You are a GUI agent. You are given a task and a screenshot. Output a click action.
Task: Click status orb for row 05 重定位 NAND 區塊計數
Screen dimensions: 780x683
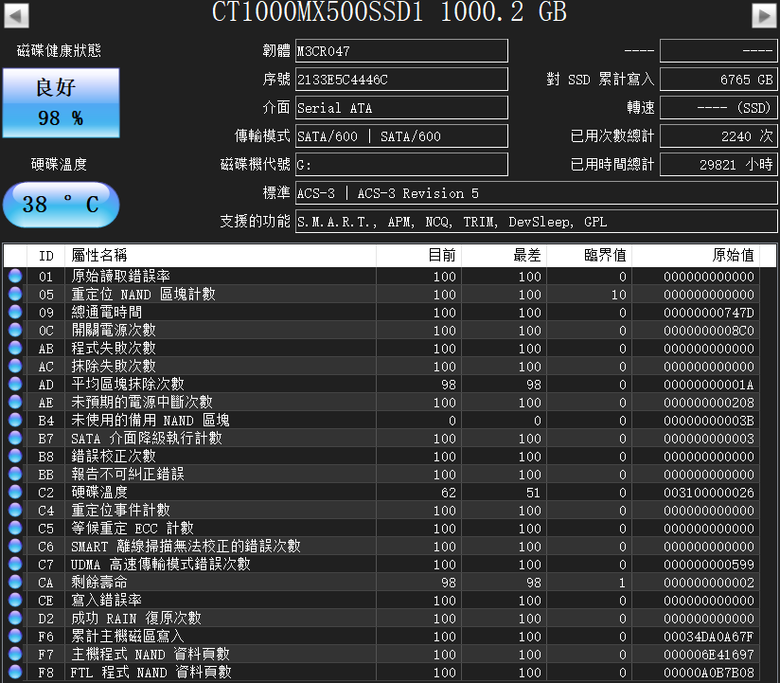point(15,293)
